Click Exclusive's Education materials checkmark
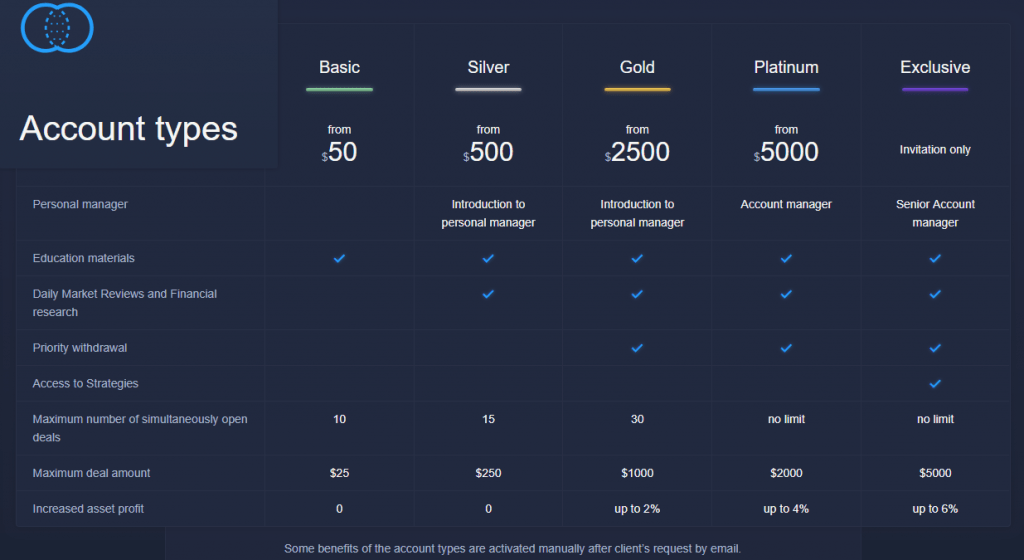The width and height of the screenshot is (1024, 560). point(935,258)
